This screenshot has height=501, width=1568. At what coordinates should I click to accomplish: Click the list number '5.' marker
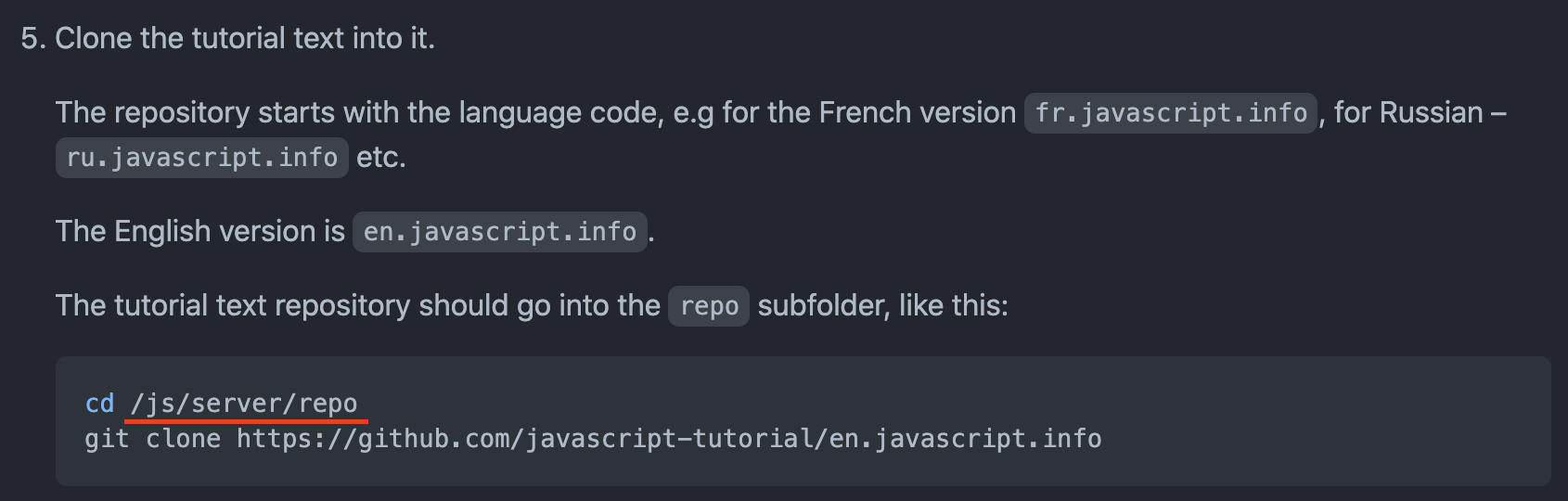point(33,38)
